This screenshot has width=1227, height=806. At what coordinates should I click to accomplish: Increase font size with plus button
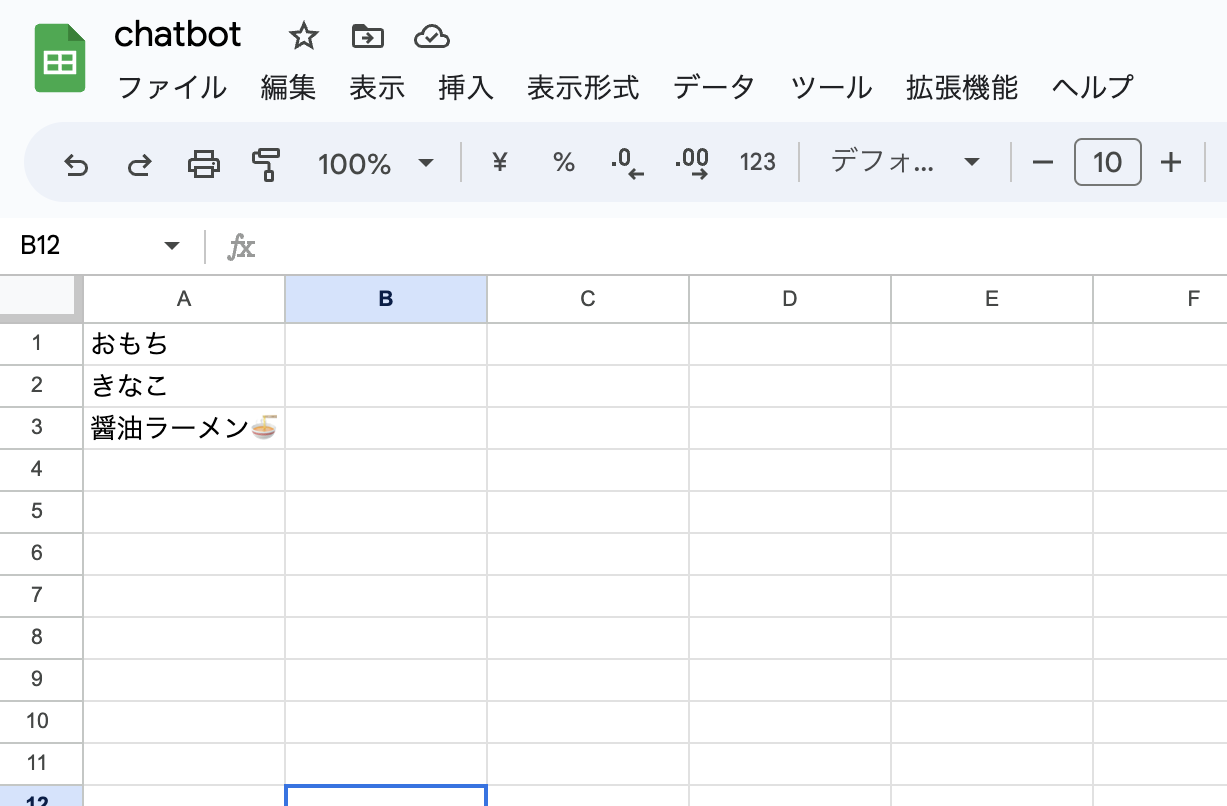tap(1171, 162)
